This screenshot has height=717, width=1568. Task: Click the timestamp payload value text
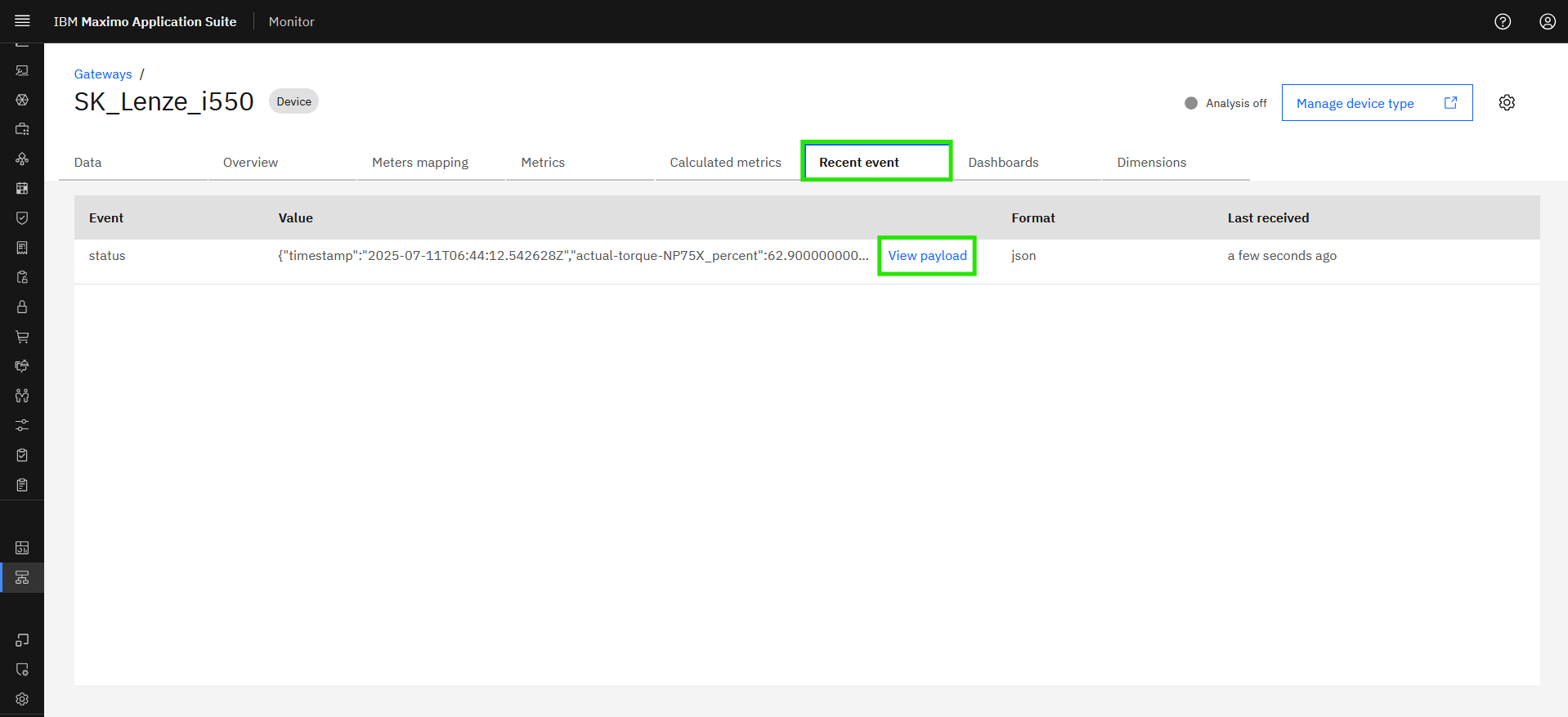pyautogui.click(x=573, y=255)
